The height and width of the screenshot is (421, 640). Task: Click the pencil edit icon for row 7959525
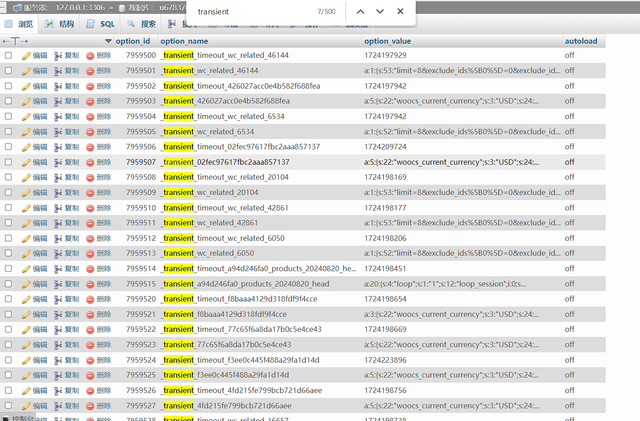coord(27,376)
